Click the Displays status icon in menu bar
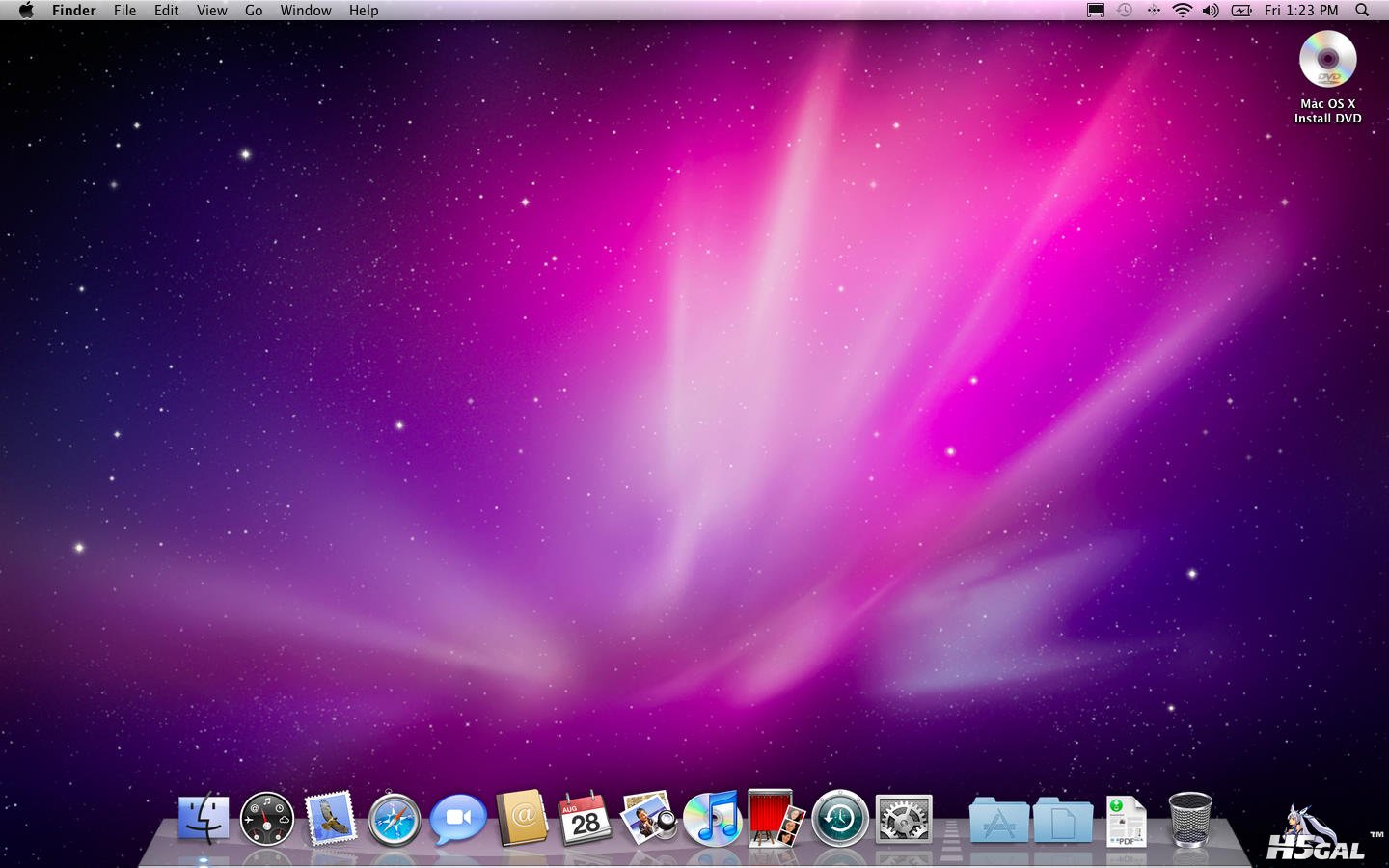 pos(1096,11)
